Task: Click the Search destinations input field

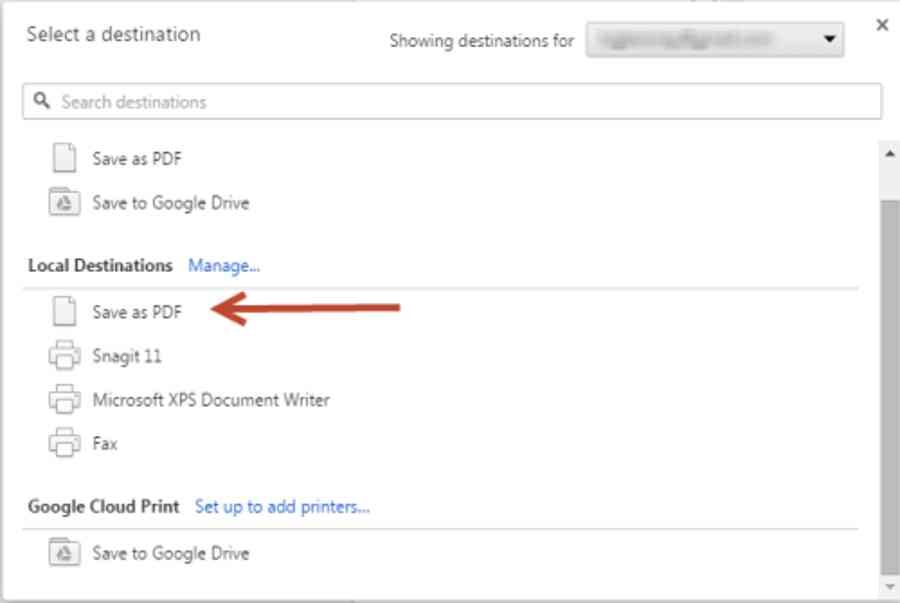Action: (x=452, y=102)
